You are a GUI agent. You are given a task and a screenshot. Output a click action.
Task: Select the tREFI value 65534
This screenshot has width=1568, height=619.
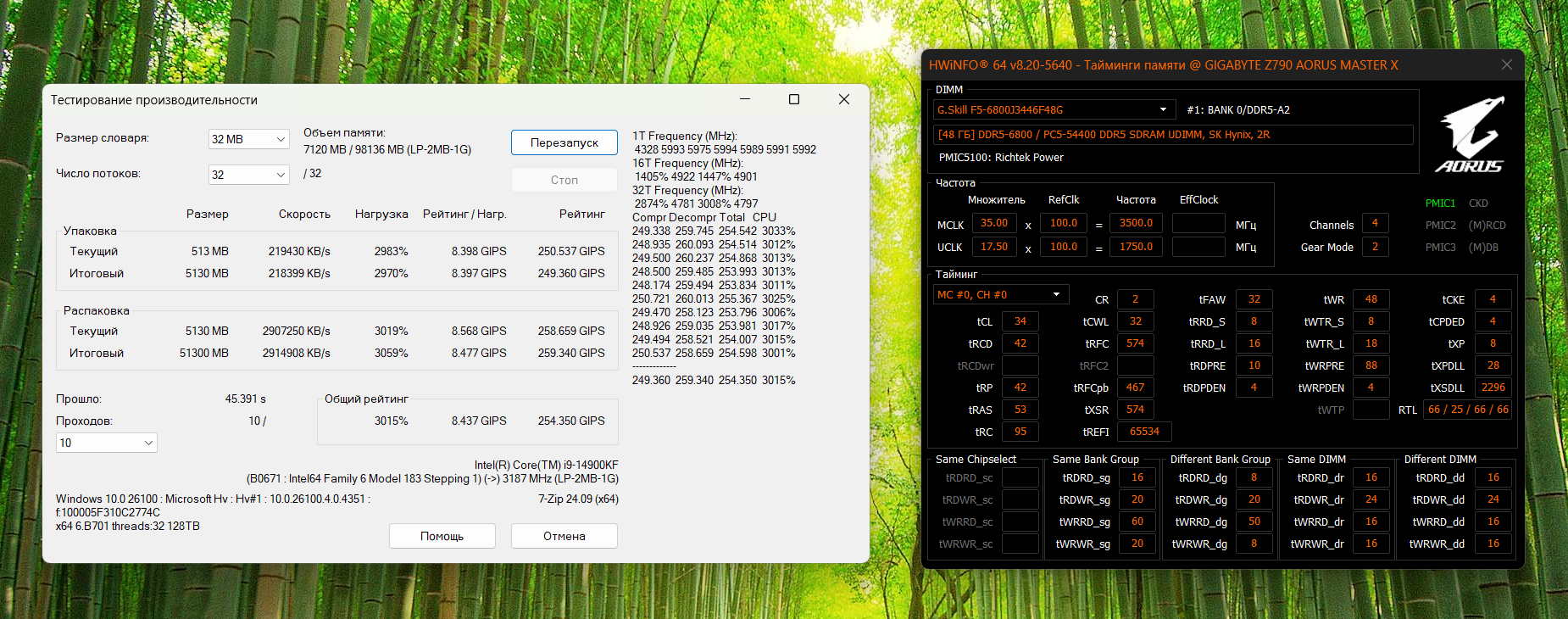[x=1144, y=432]
